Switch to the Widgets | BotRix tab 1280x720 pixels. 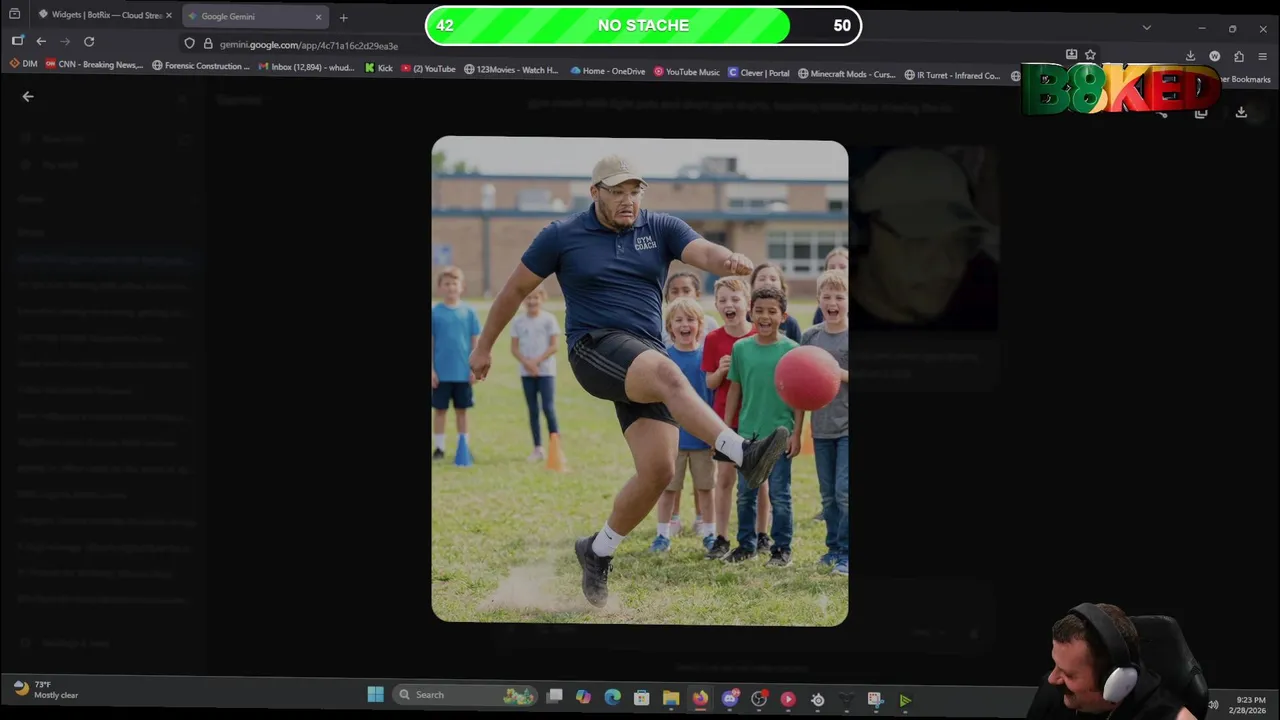[x=105, y=16]
